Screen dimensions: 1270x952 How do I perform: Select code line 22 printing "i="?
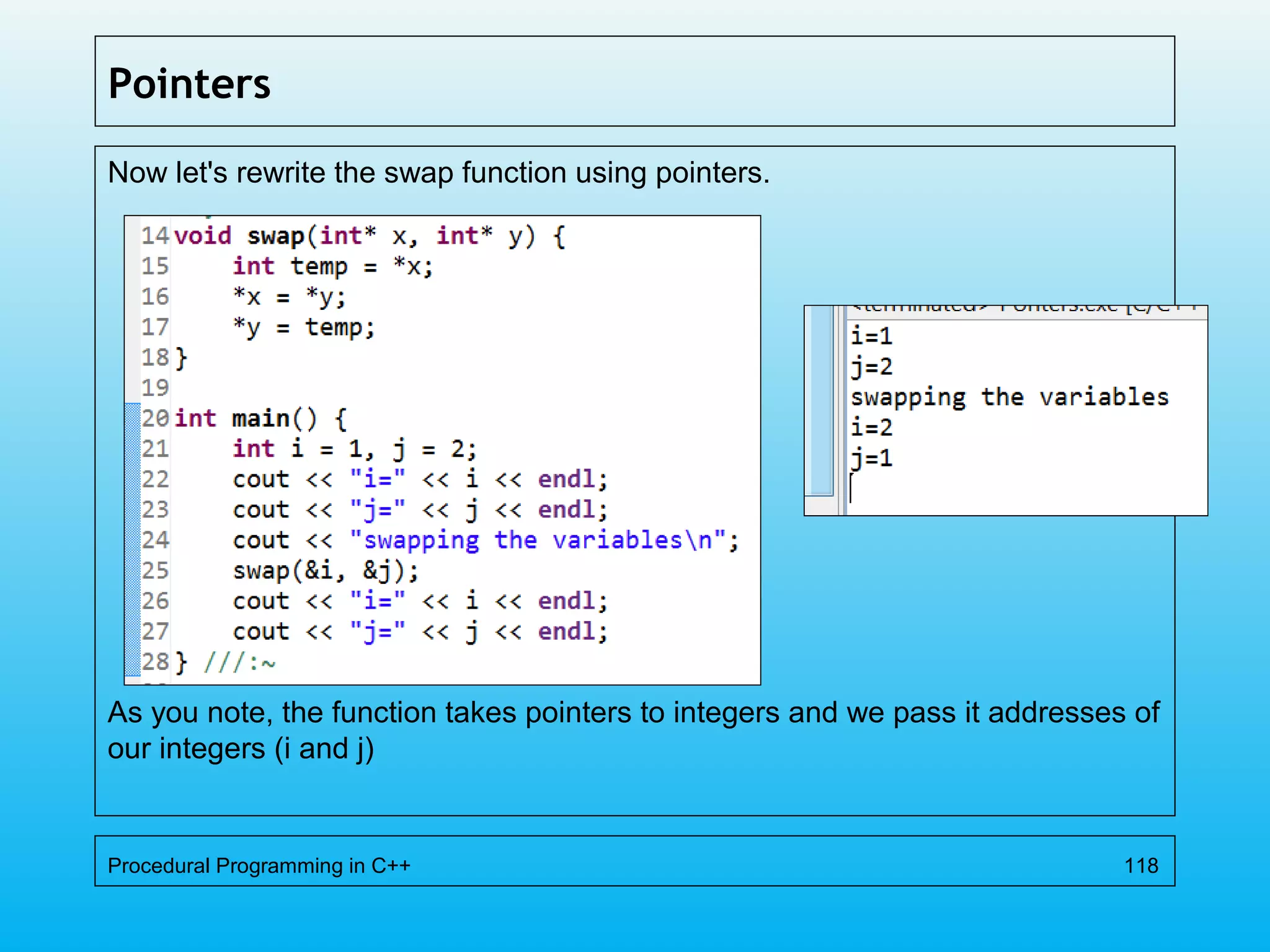click(x=420, y=479)
